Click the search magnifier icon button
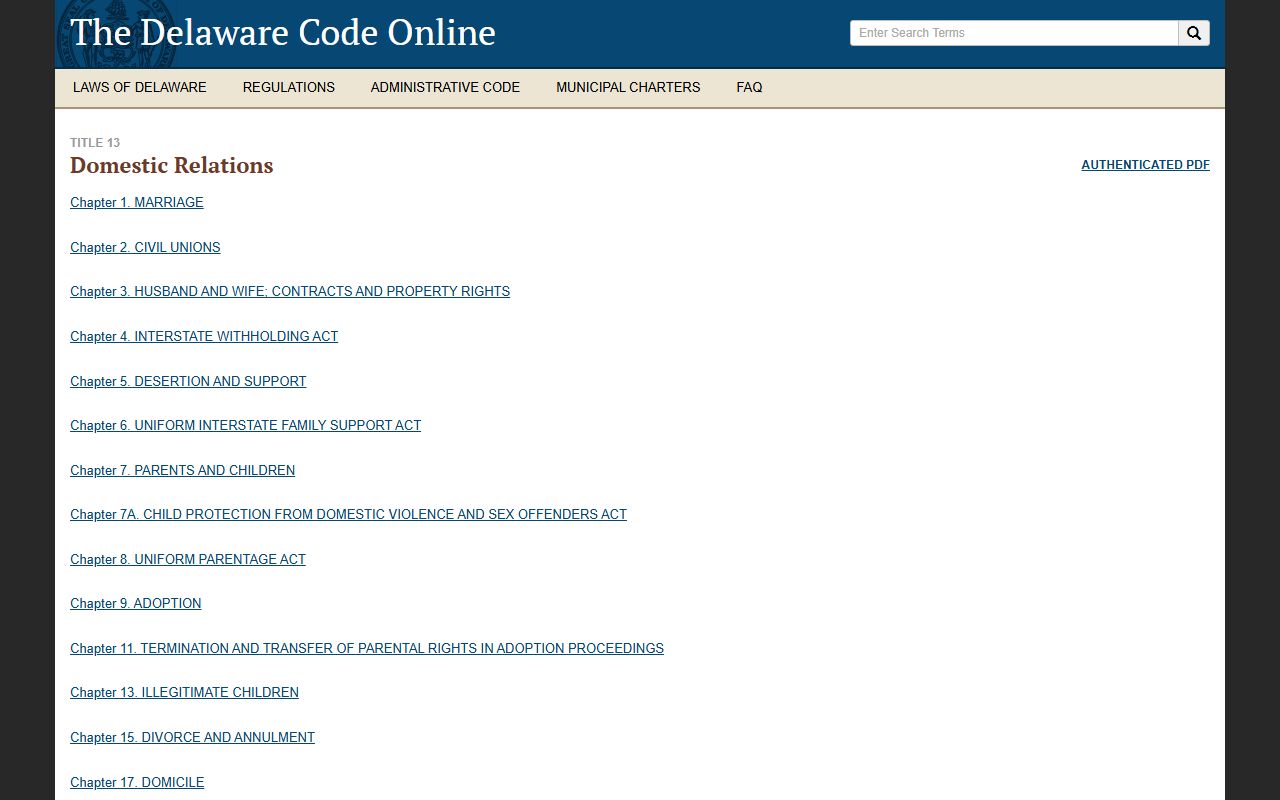 [1194, 33]
